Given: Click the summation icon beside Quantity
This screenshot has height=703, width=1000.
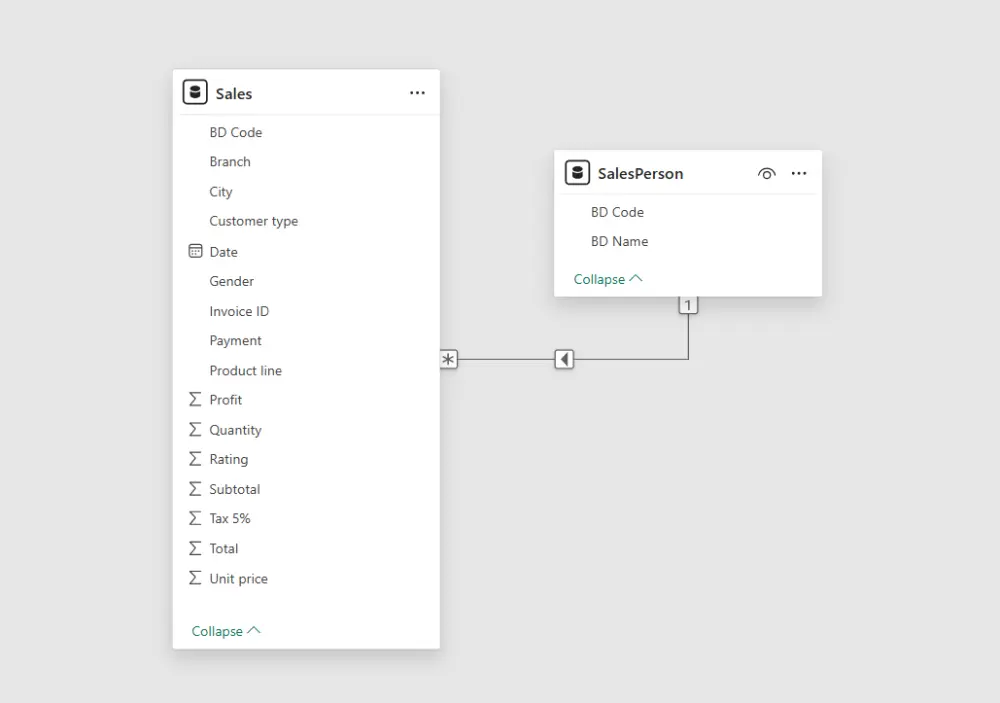Looking at the screenshot, I should pyautogui.click(x=193, y=429).
